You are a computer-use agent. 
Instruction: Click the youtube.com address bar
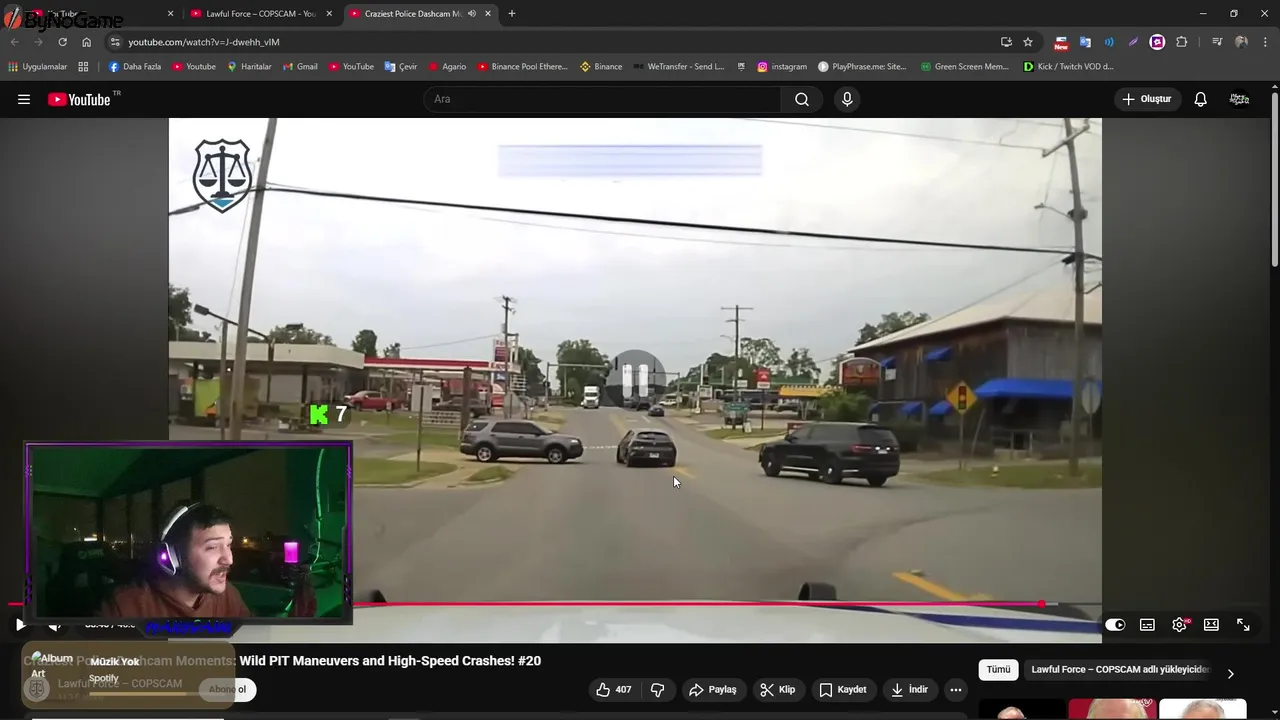pos(560,42)
